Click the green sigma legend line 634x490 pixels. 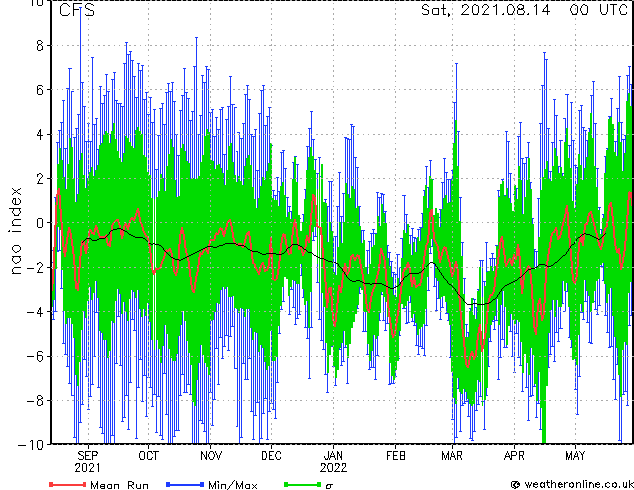(x=302, y=484)
